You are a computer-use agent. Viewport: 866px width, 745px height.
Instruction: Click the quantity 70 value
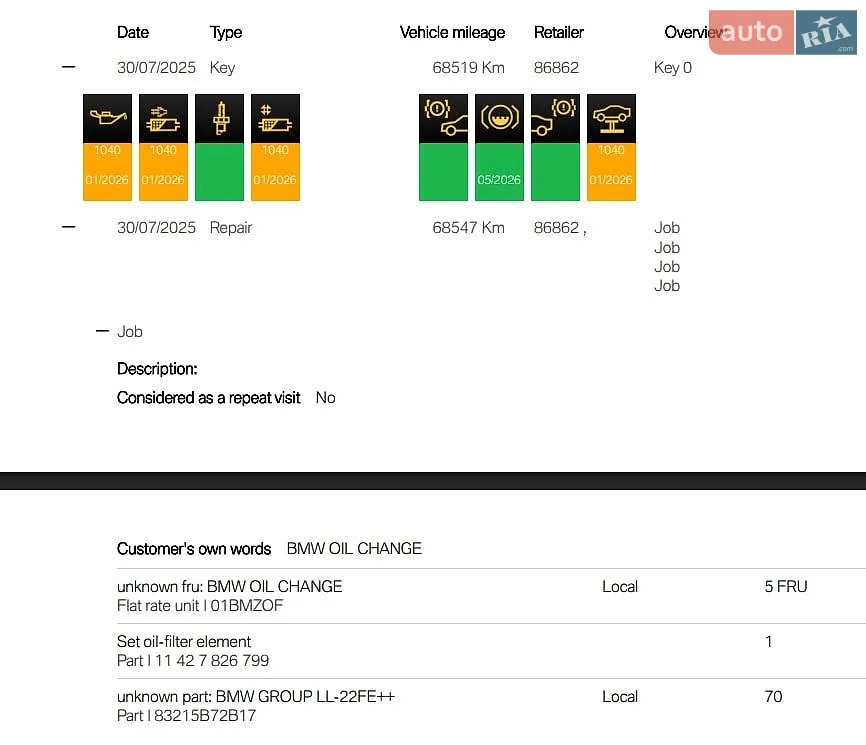[773, 696]
